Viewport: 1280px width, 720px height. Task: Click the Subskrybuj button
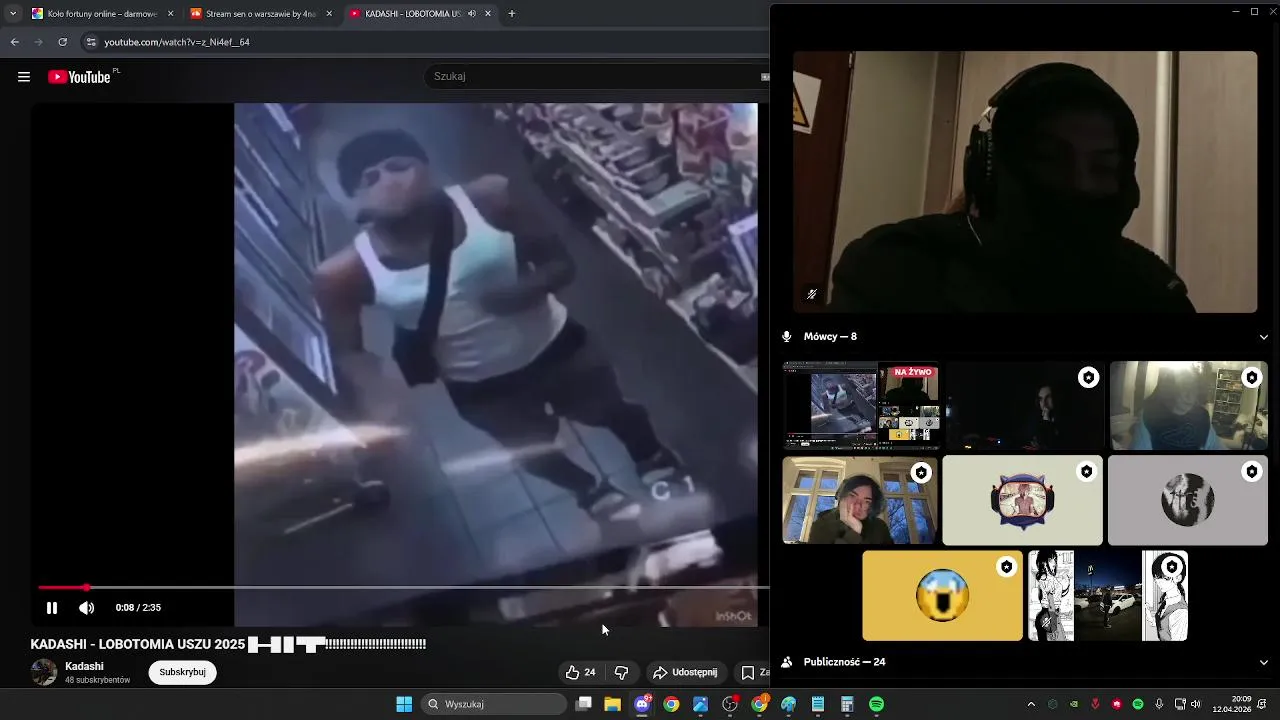pos(182,672)
